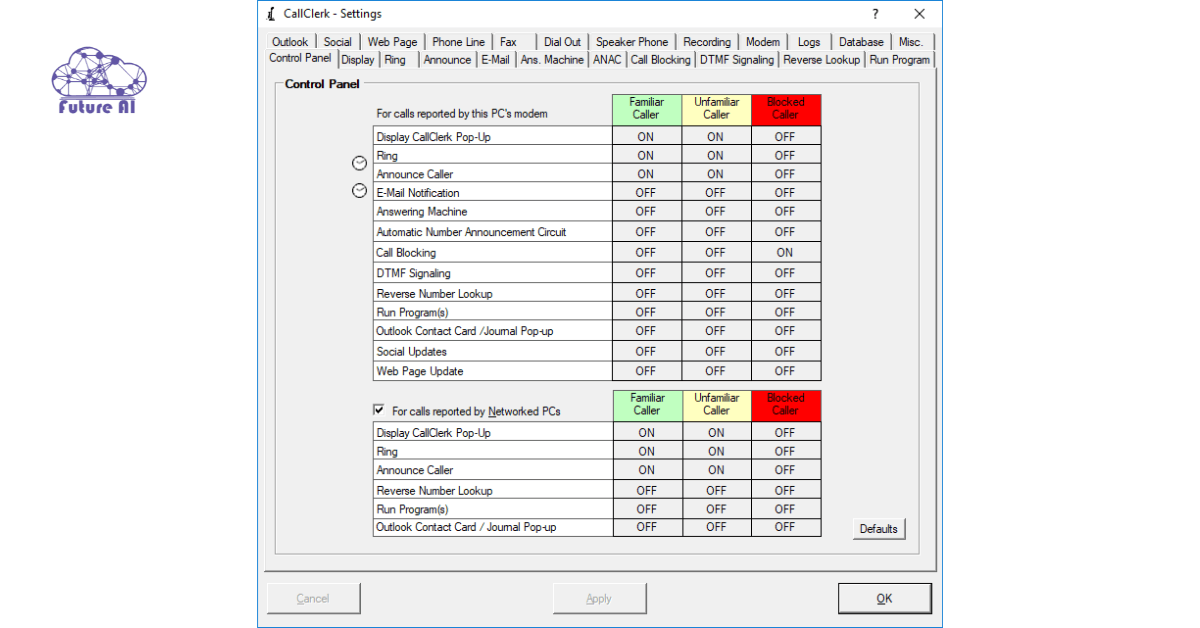Toggle modem Run Program(s) for Unfamiliar Caller
Viewport: 1200px width, 628px height.
pos(716,312)
